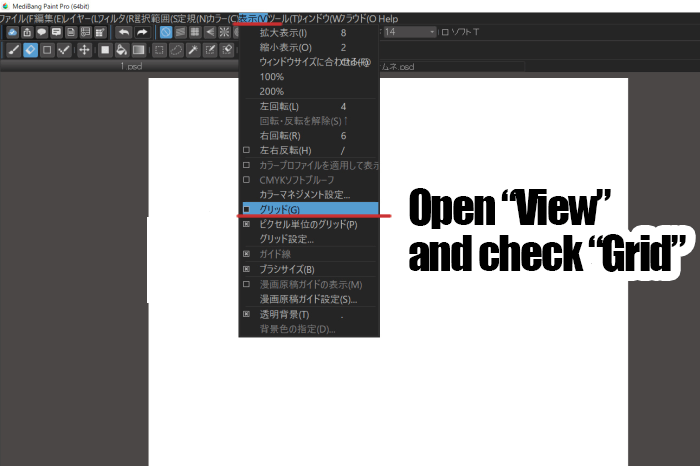700x466 pixels.
Task: Open グリッド設定... grid settings
Action: coord(309,239)
